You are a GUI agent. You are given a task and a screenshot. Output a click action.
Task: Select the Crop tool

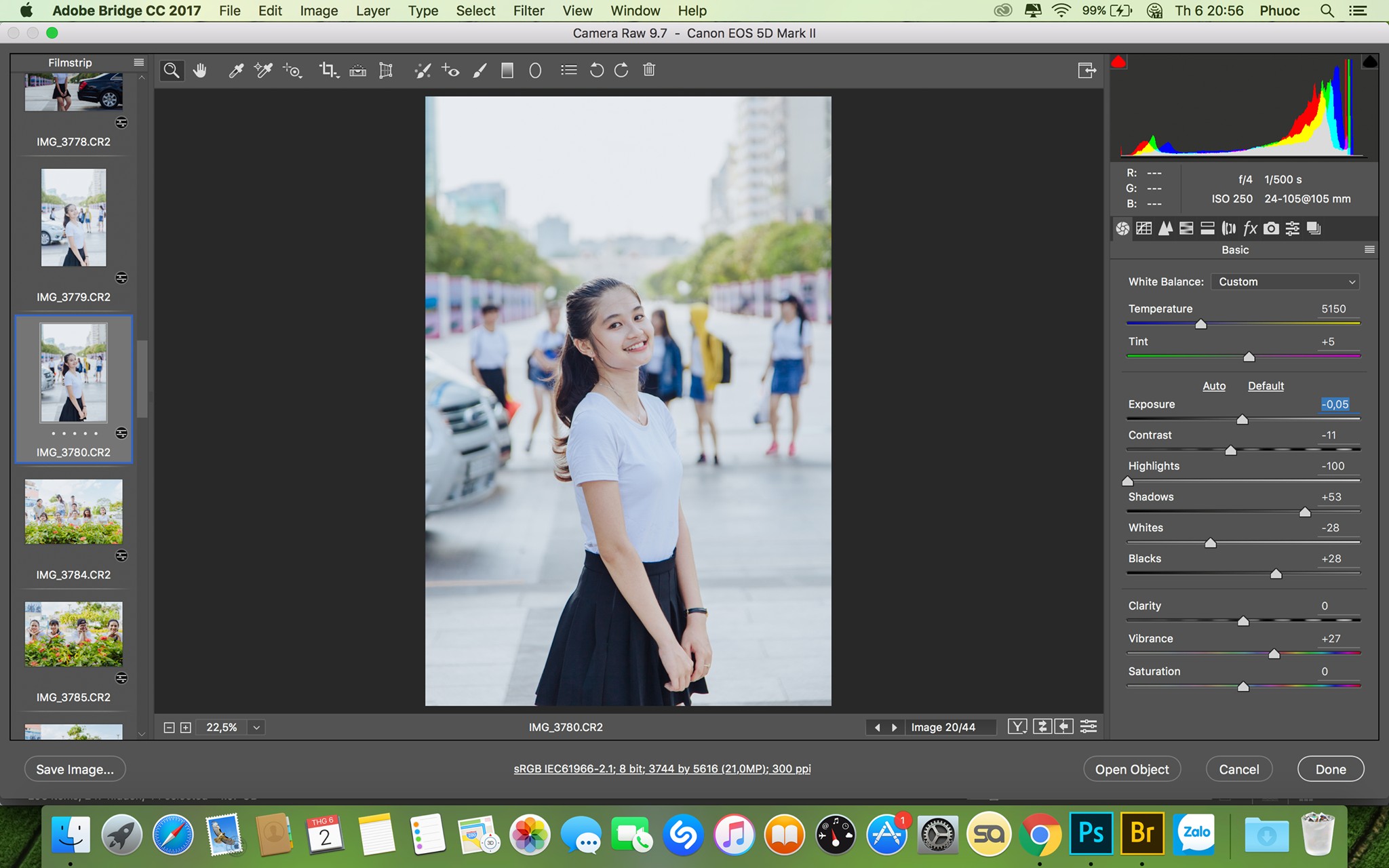coord(329,70)
